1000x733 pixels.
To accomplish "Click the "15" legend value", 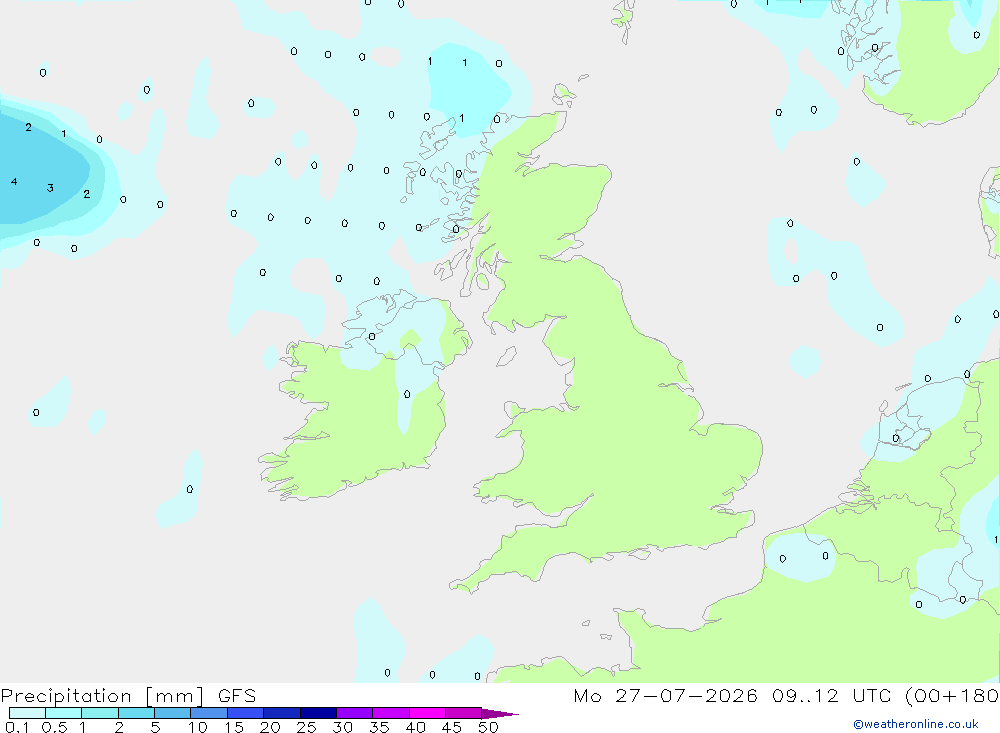I will [234, 727].
